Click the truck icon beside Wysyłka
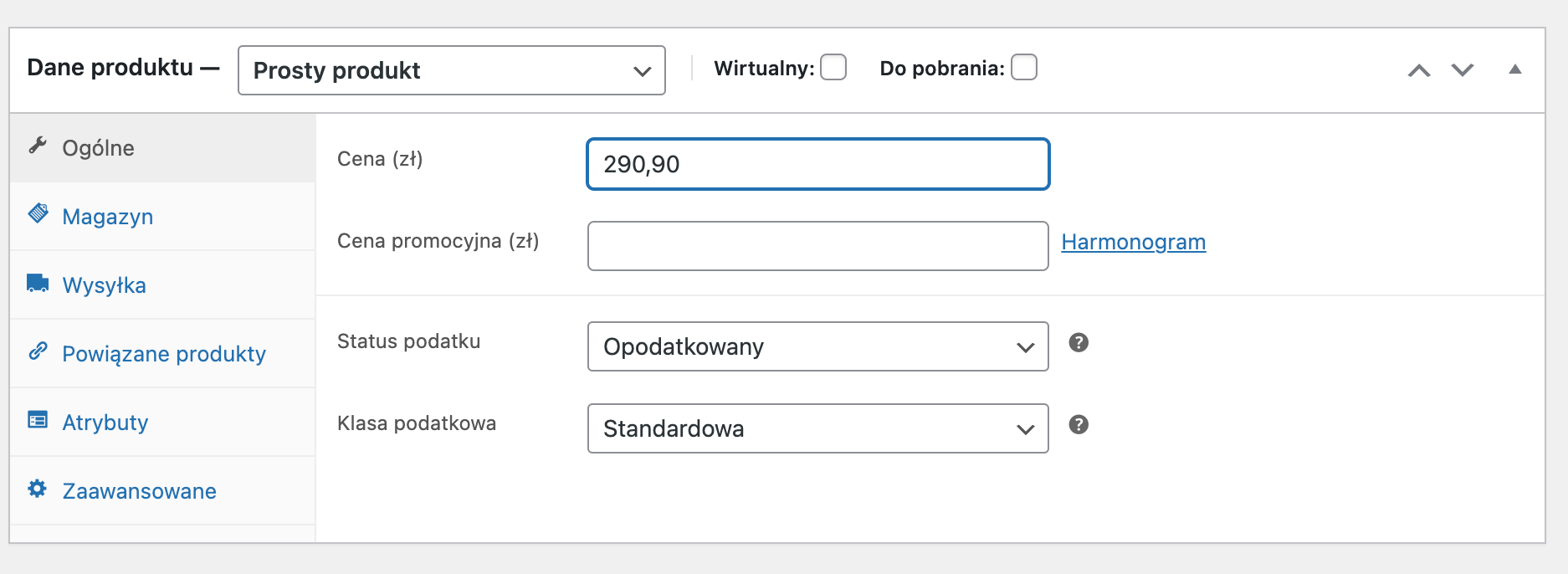 pos(38,282)
